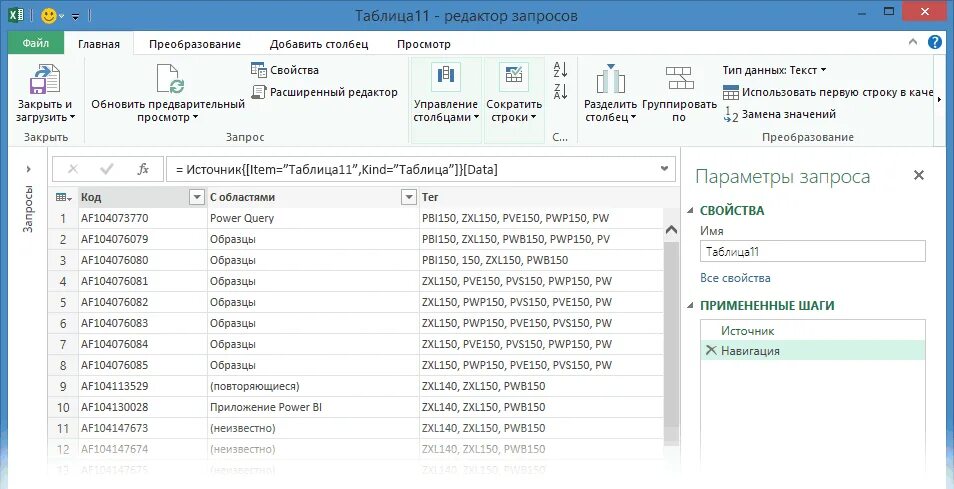Select the Навигация step
The height and width of the screenshot is (489, 954).
[x=813, y=351]
